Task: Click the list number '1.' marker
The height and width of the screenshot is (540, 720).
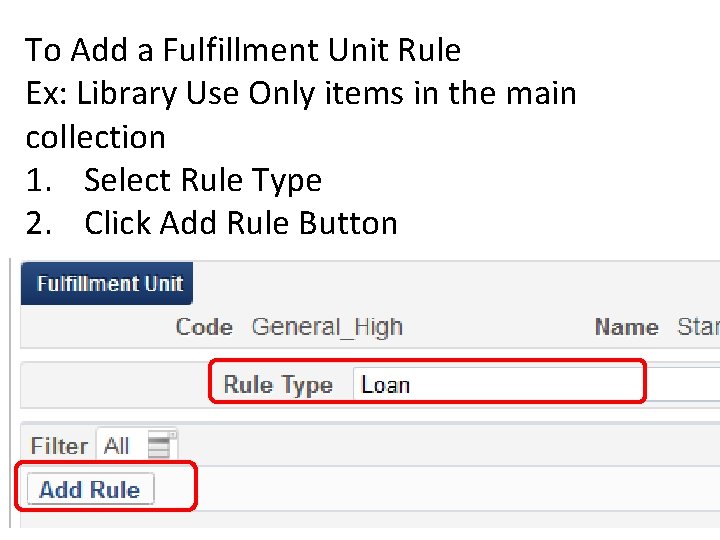Action: coord(38,180)
